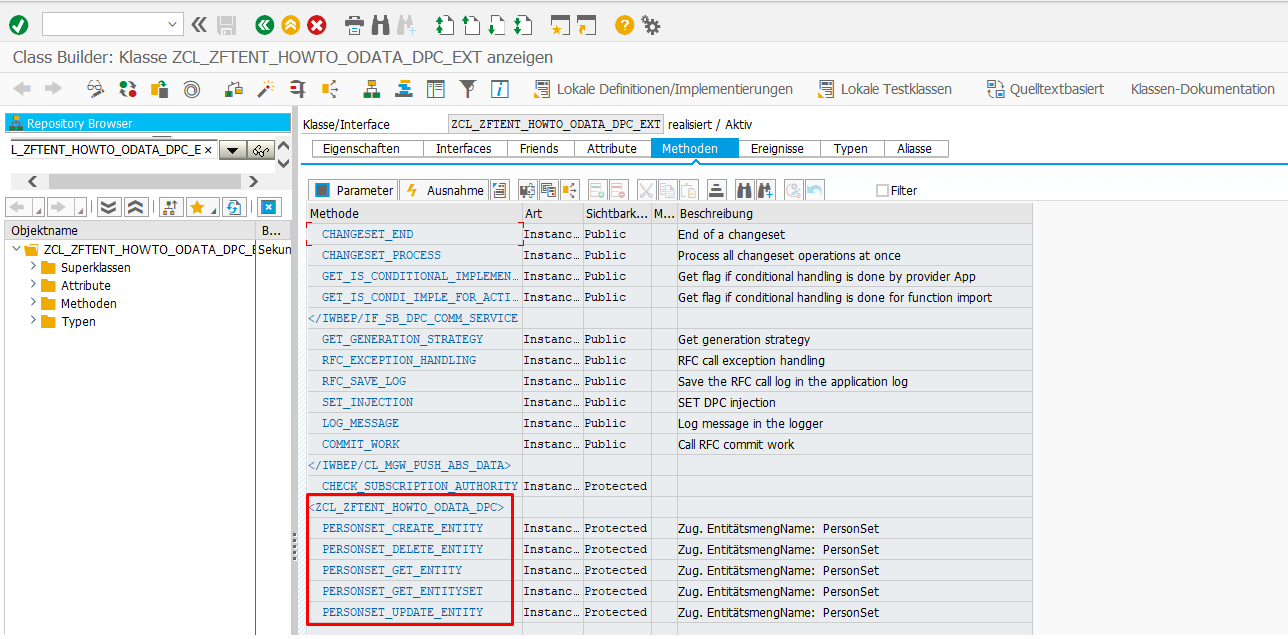Click the navigator horizontal scrollbar left arrow
The image size is (1288, 639).
pyautogui.click(x=32, y=181)
